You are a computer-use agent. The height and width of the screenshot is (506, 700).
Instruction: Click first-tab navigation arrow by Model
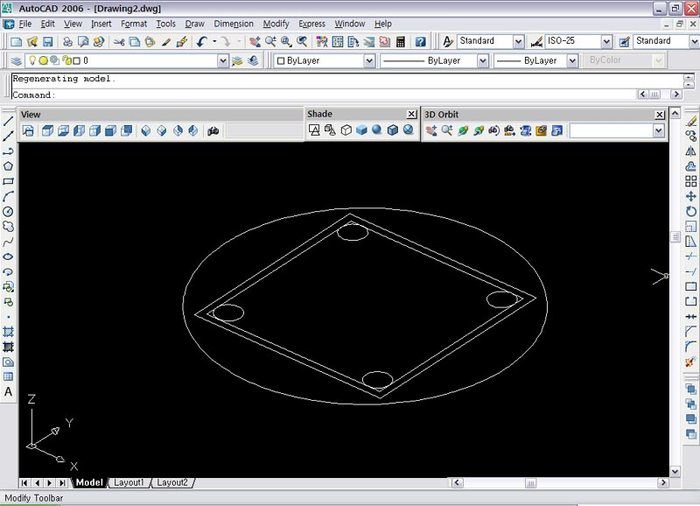point(24,483)
